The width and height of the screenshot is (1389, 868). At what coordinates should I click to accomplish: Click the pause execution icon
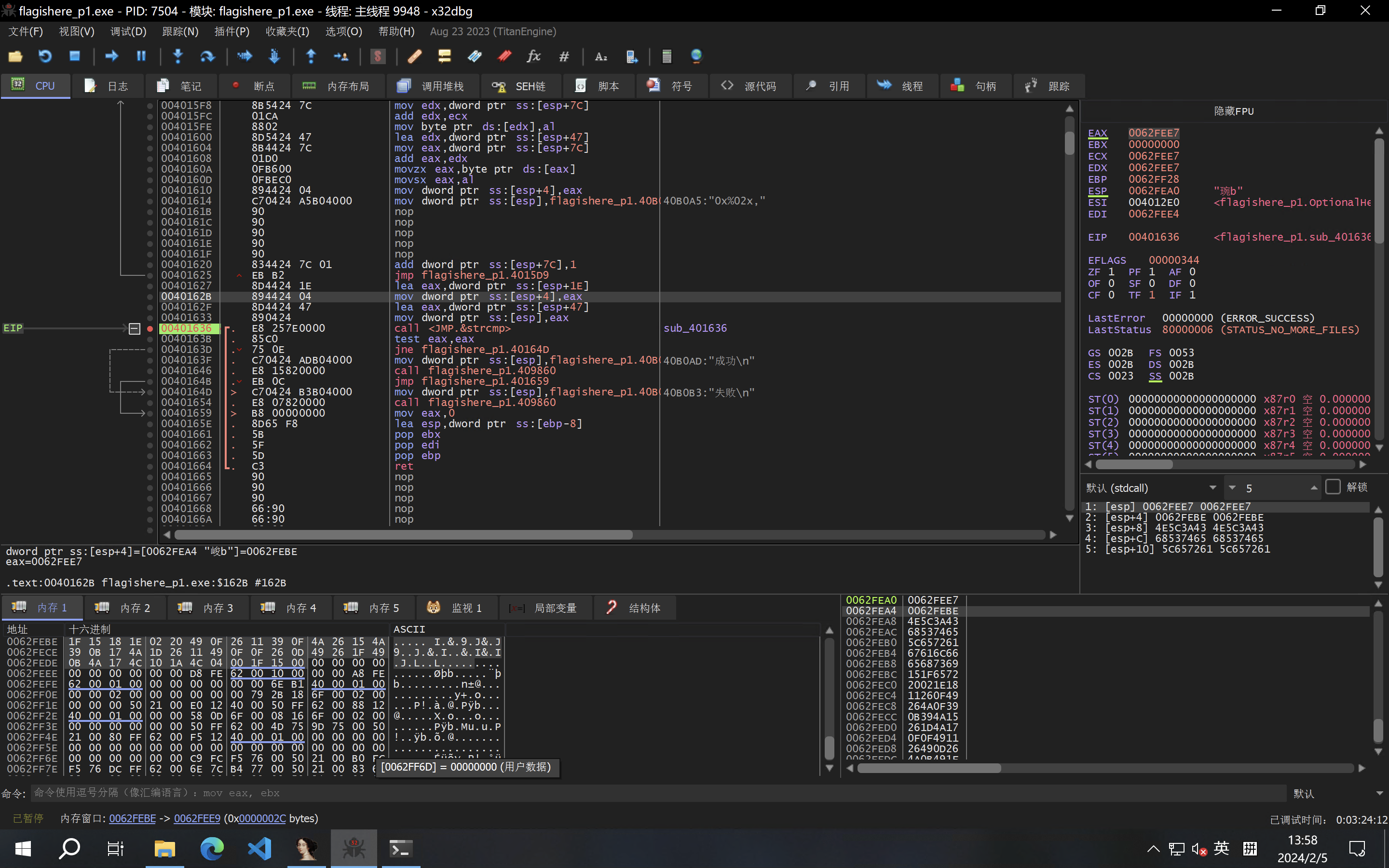click(x=141, y=56)
